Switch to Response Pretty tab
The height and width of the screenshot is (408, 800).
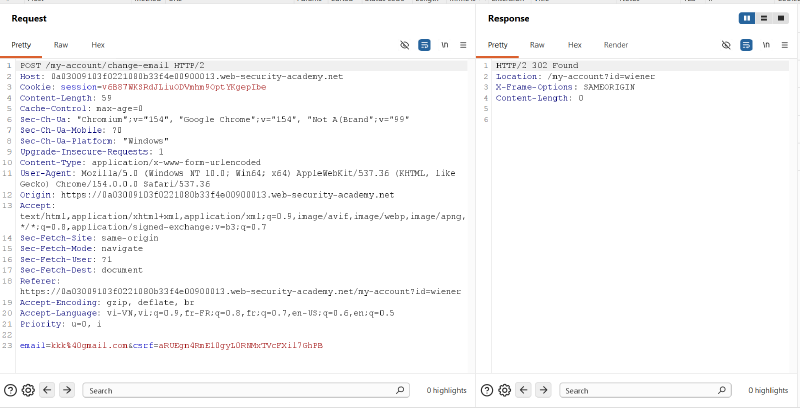pyautogui.click(x=497, y=45)
